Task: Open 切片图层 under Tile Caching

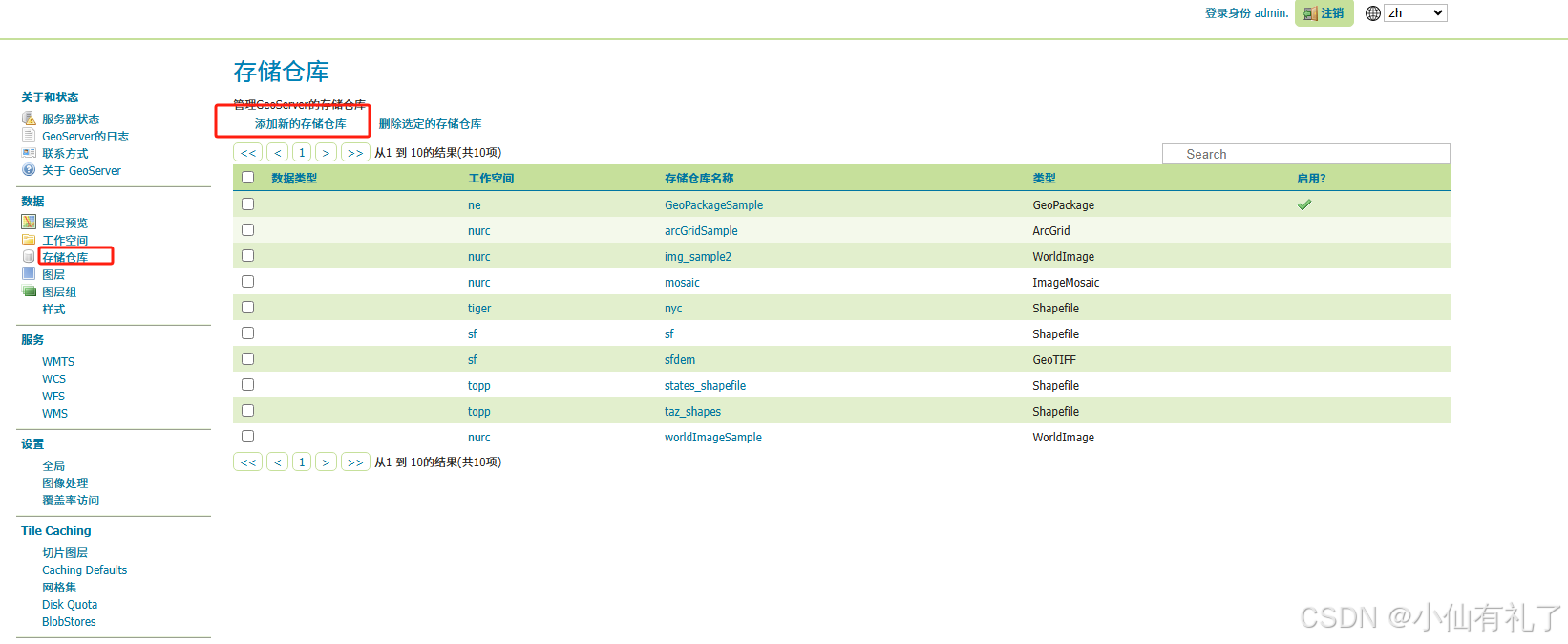Action: (65, 553)
